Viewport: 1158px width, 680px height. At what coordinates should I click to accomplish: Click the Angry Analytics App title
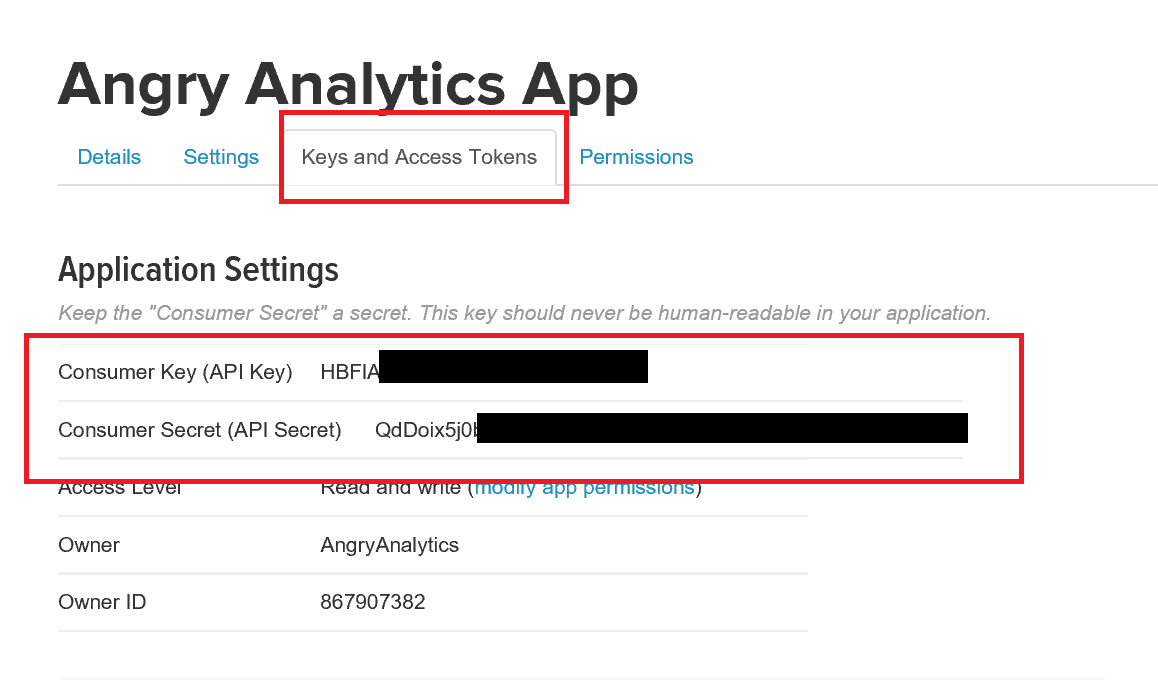point(348,86)
